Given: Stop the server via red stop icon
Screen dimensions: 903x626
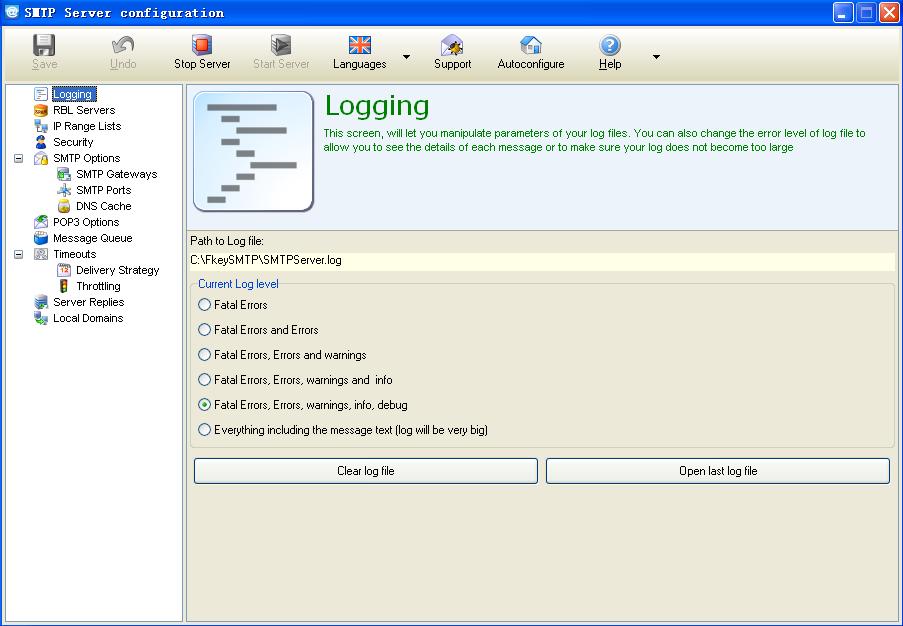Looking at the screenshot, I should [x=202, y=45].
